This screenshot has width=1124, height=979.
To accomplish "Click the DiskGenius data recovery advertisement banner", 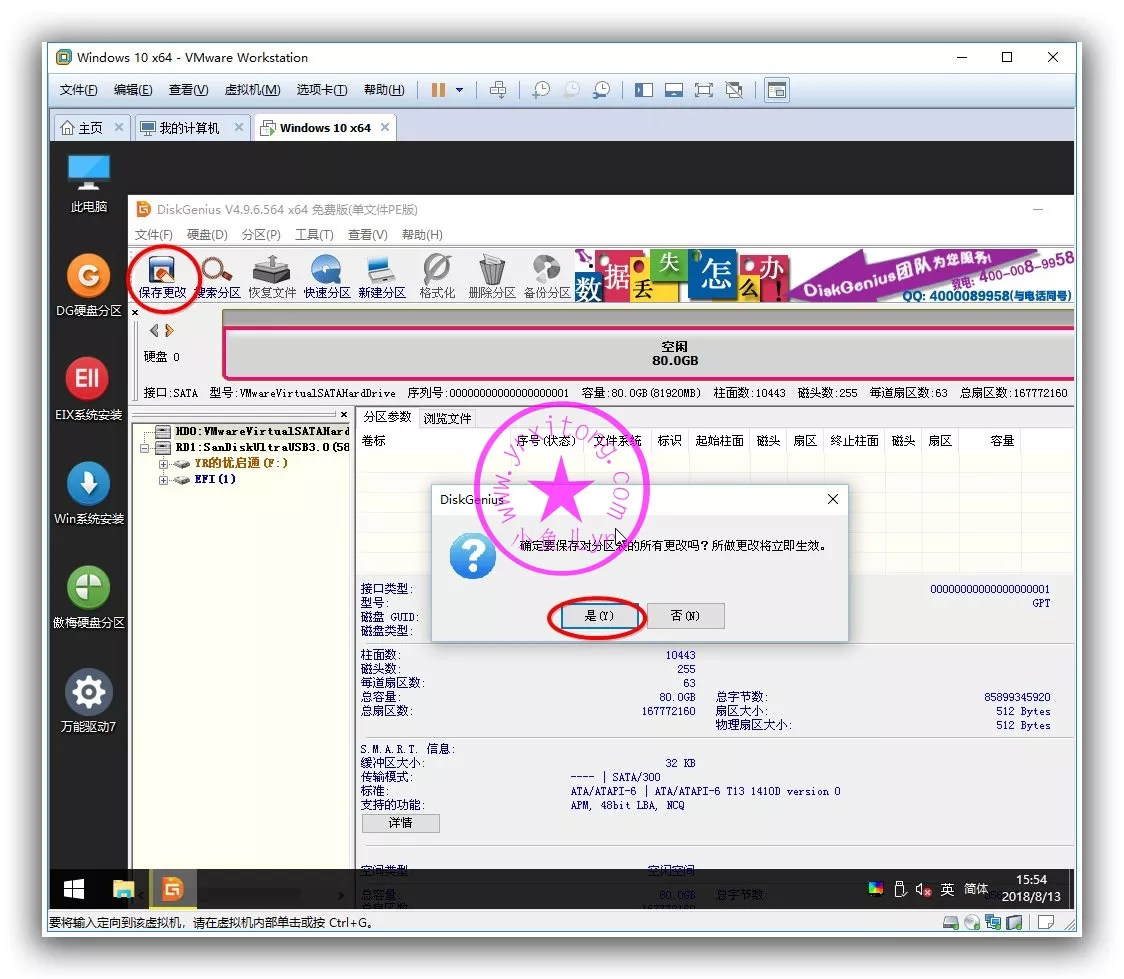I will click(824, 276).
